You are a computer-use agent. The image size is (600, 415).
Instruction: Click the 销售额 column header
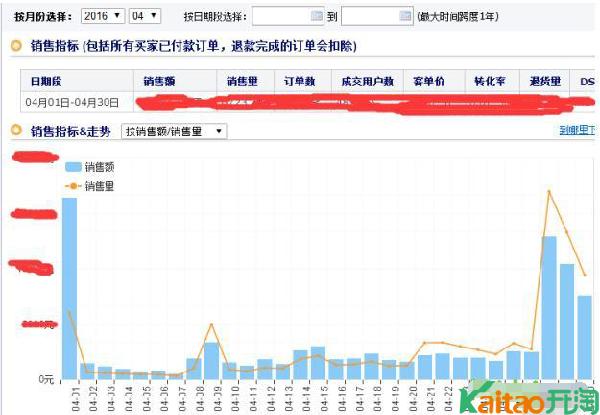160,81
